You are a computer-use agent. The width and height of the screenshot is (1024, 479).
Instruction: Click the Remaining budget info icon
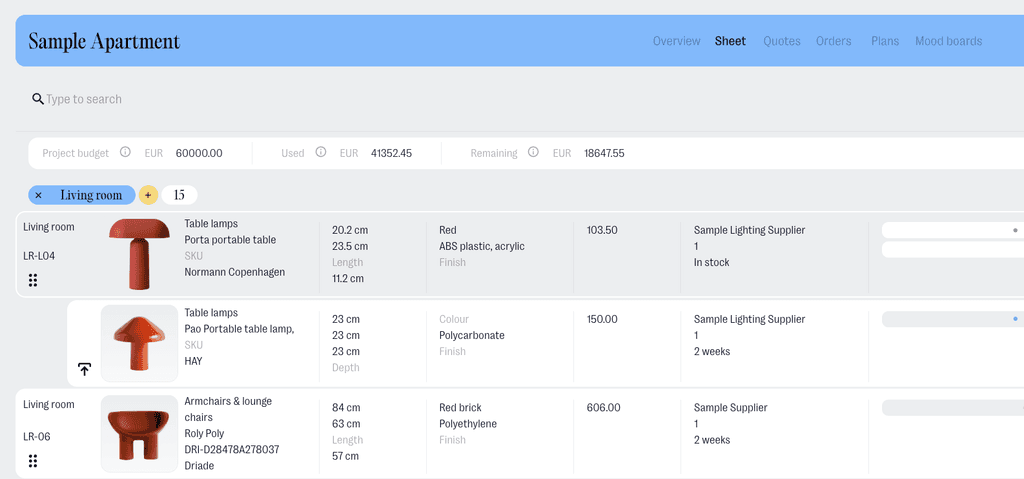pyautogui.click(x=533, y=152)
